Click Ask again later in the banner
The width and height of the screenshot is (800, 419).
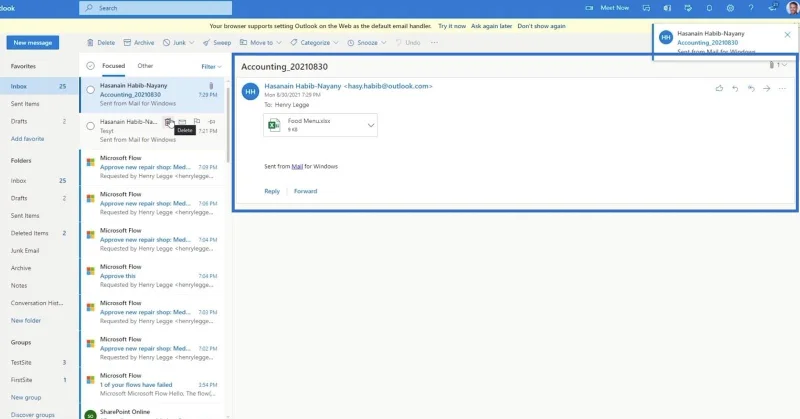click(x=491, y=26)
